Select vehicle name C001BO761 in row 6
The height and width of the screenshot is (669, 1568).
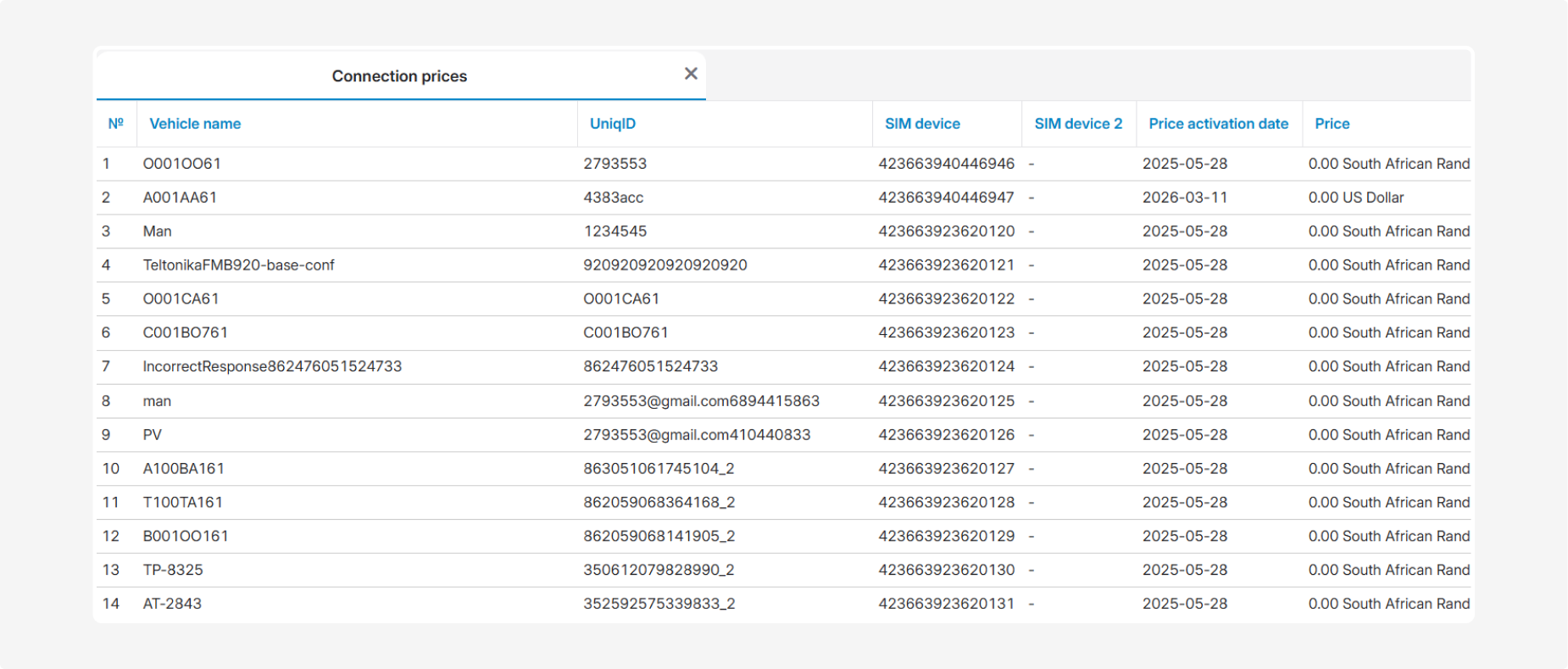(185, 333)
